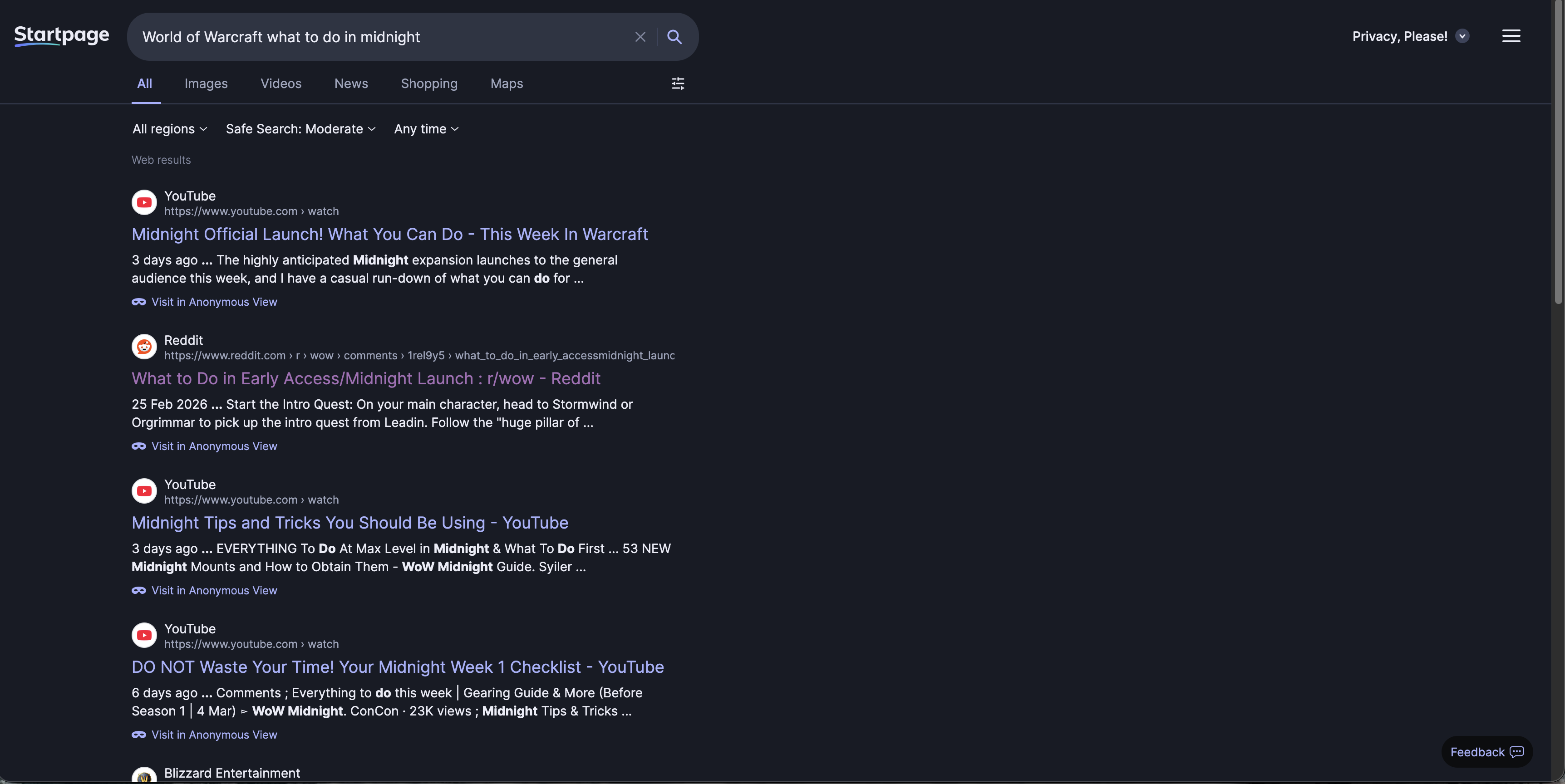Clear the search query with the X icon
This screenshot has height=784, width=1565.
click(x=640, y=37)
